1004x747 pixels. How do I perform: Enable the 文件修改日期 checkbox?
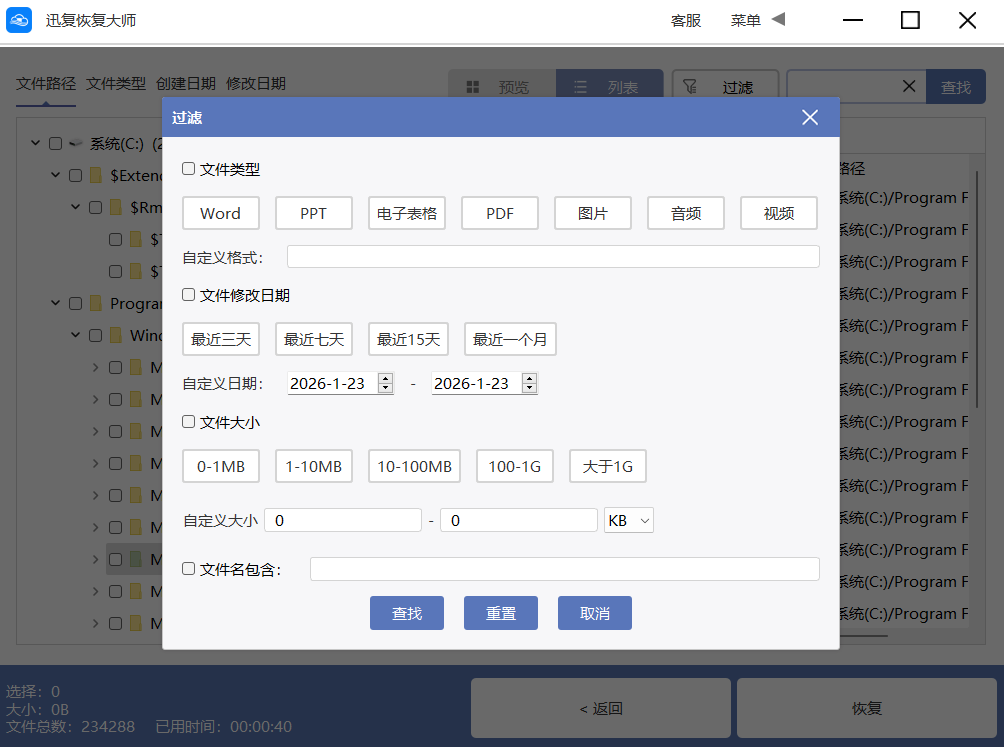tap(188, 294)
